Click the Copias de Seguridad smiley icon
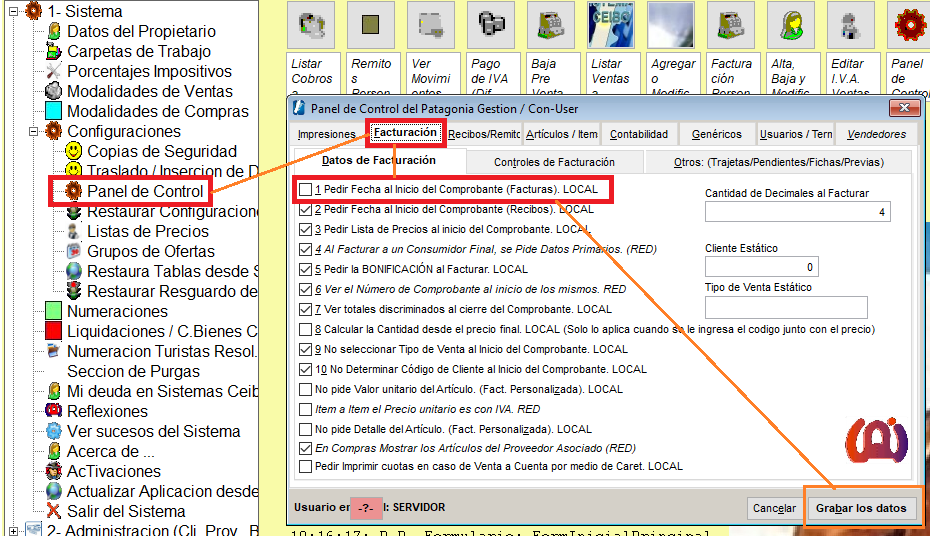 click(74, 151)
